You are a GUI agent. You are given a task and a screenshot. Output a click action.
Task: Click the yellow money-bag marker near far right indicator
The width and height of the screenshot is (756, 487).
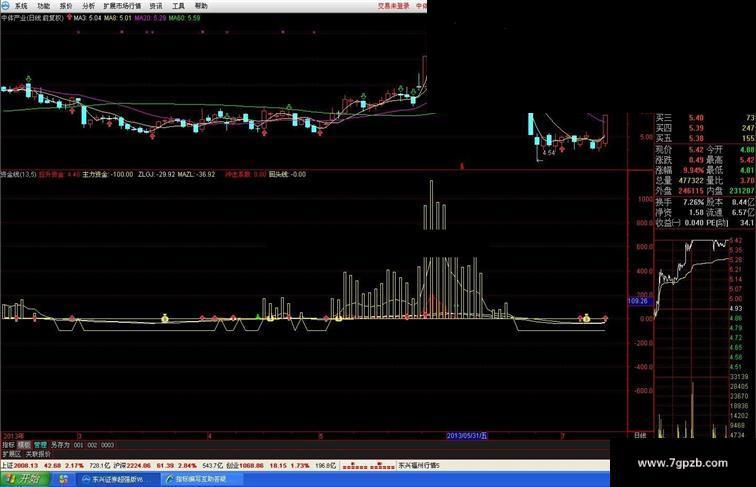tap(586, 318)
